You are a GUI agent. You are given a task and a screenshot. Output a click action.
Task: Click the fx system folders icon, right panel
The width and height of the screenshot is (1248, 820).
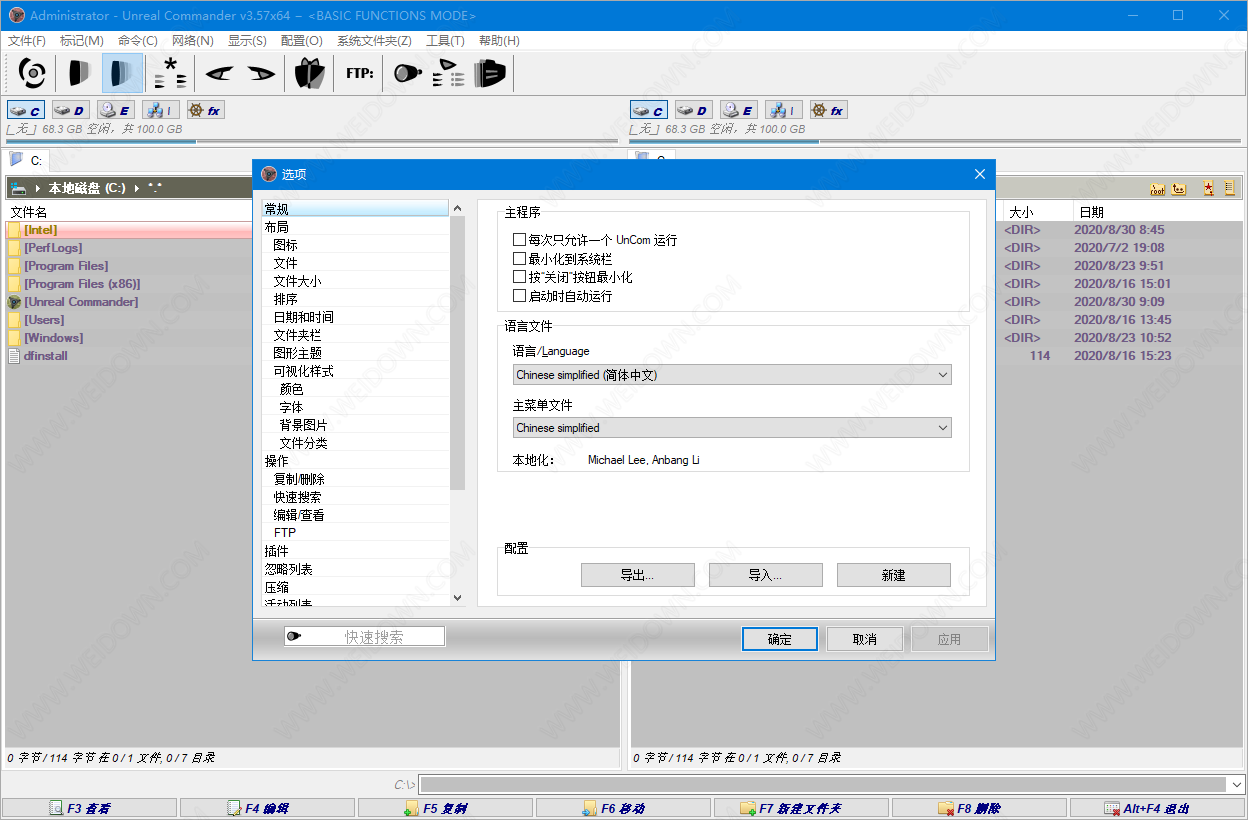coord(828,110)
